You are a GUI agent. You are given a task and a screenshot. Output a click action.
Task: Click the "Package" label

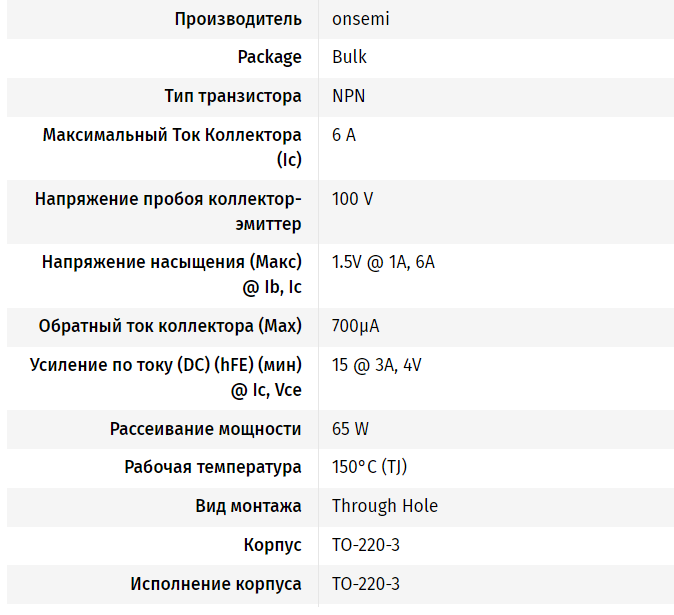point(269,57)
